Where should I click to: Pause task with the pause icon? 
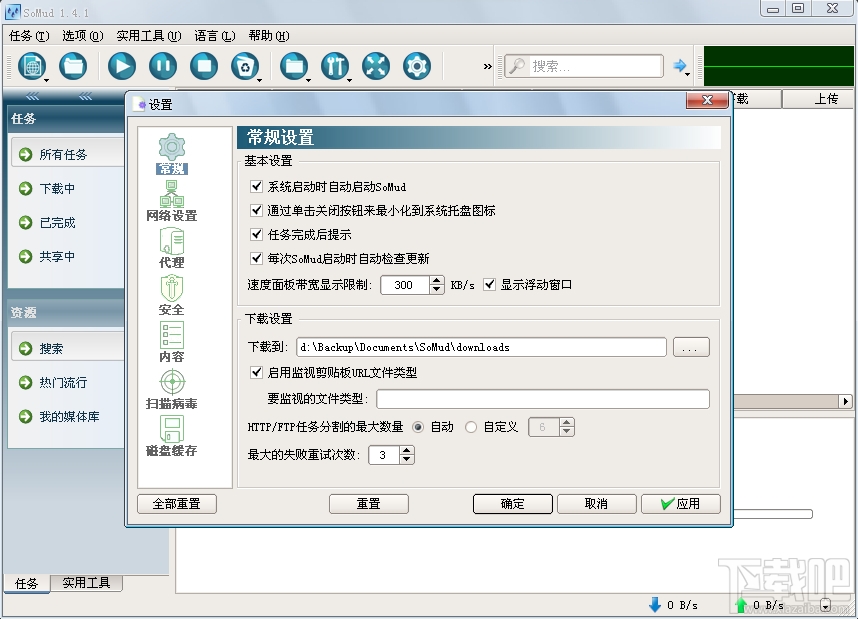(163, 66)
